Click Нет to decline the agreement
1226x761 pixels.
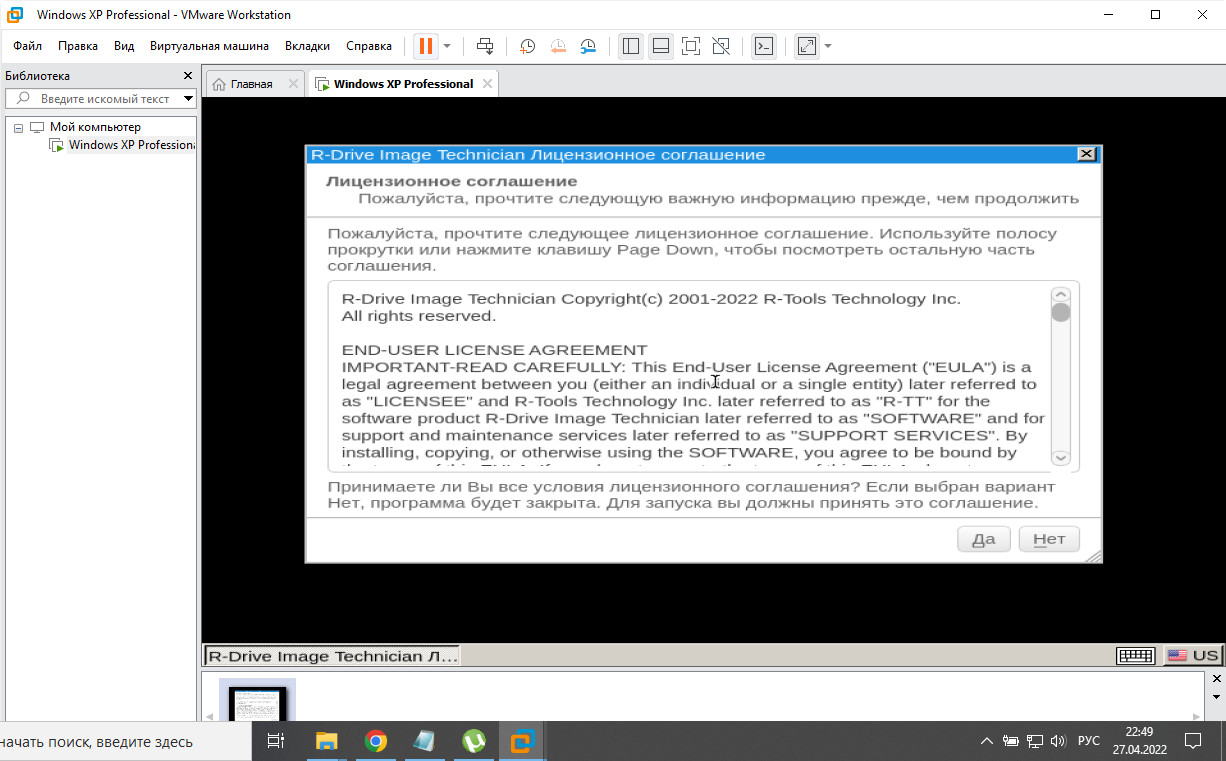pyautogui.click(x=1049, y=539)
